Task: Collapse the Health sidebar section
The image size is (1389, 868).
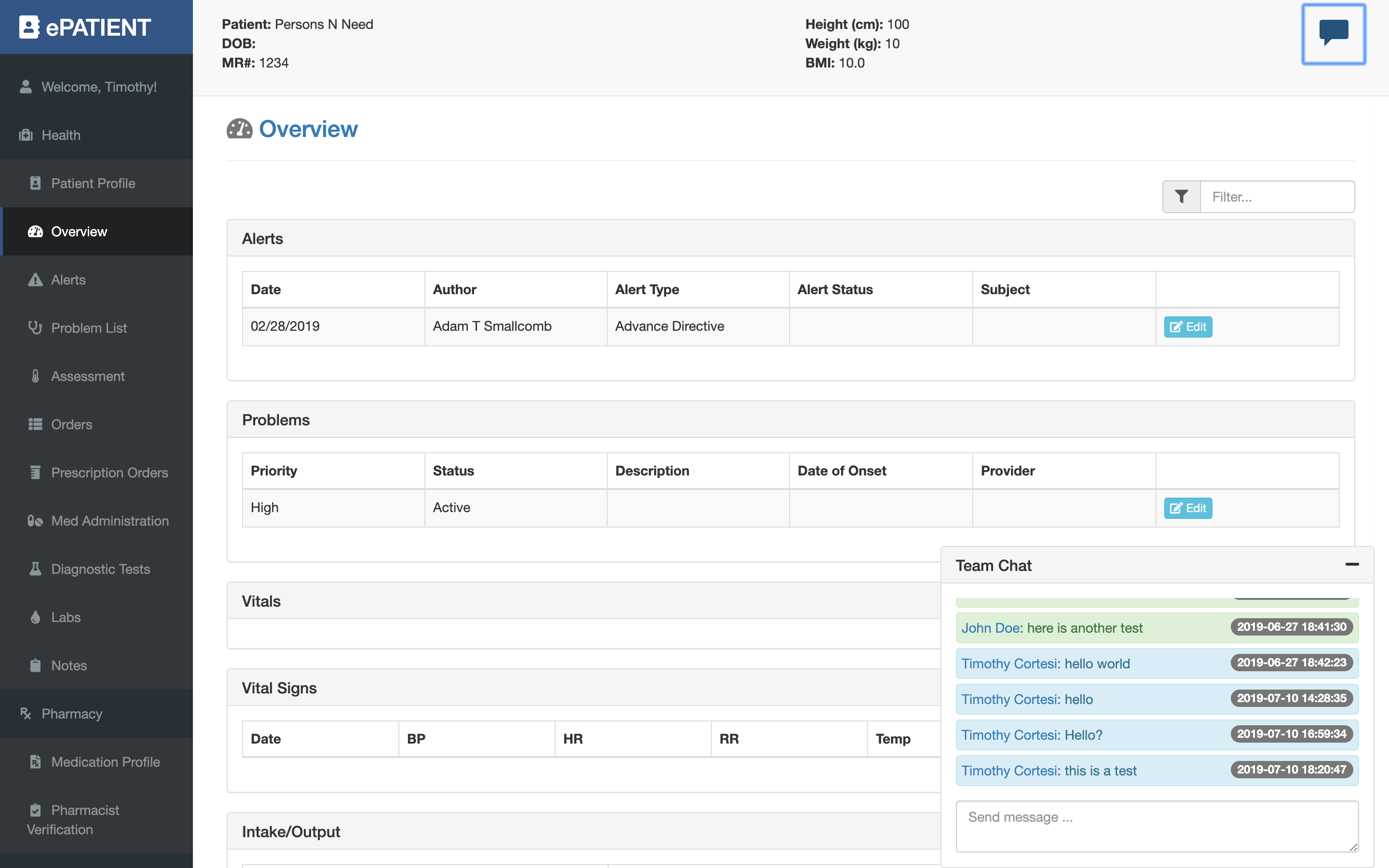Action: click(x=61, y=135)
